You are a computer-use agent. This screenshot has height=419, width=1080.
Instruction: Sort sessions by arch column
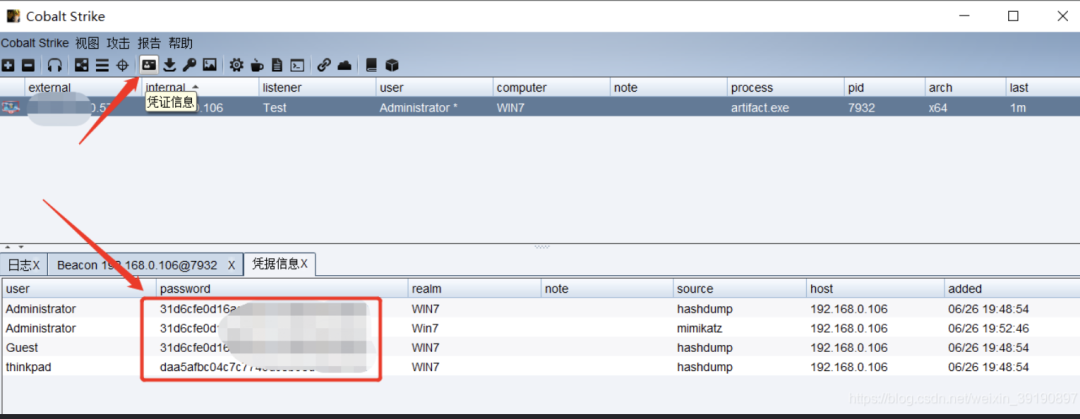tap(965, 88)
